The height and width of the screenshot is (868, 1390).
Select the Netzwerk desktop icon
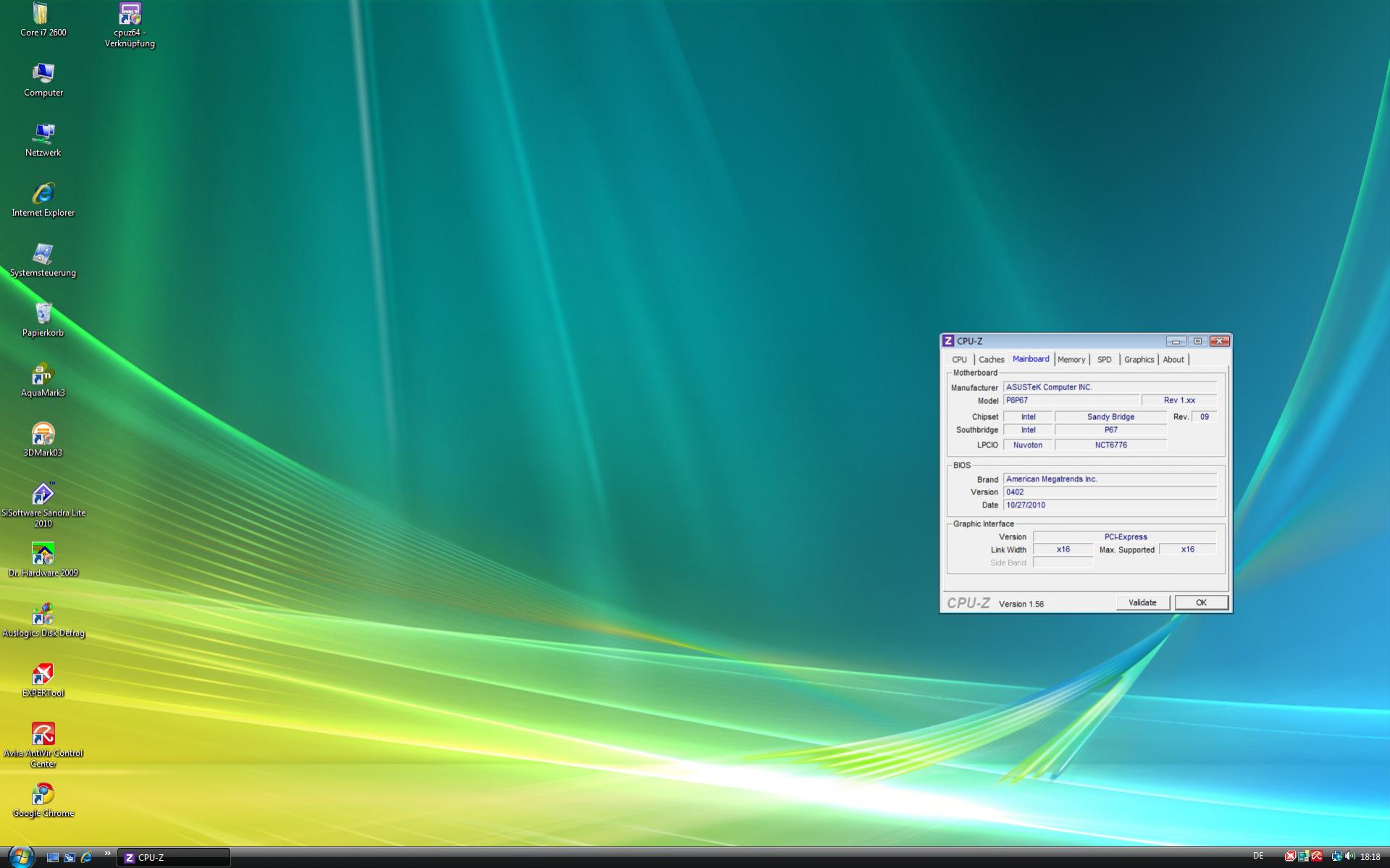click(43, 140)
